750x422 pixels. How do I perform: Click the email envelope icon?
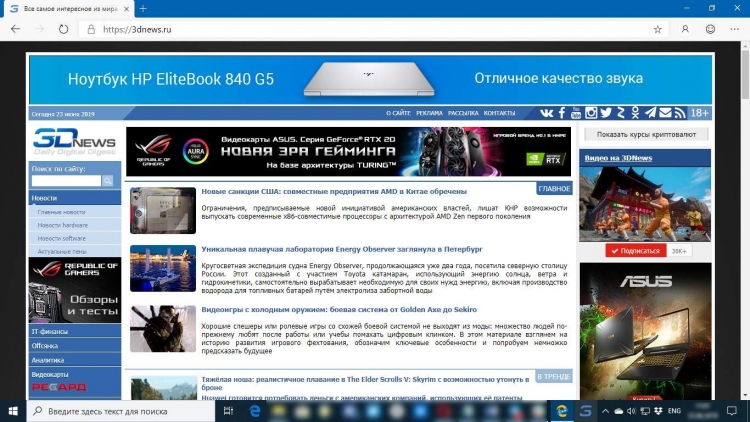[665, 113]
